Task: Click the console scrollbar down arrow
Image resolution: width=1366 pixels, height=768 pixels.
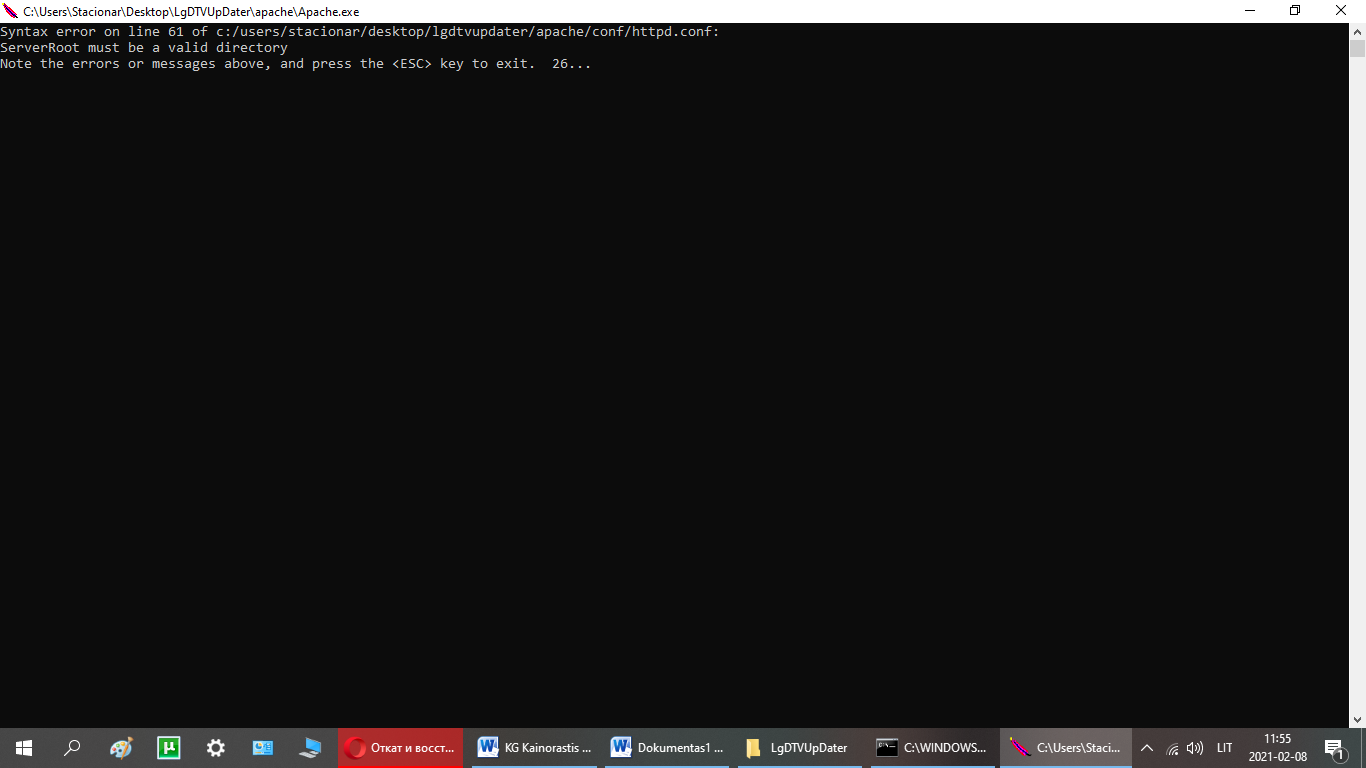Action: point(1357,719)
